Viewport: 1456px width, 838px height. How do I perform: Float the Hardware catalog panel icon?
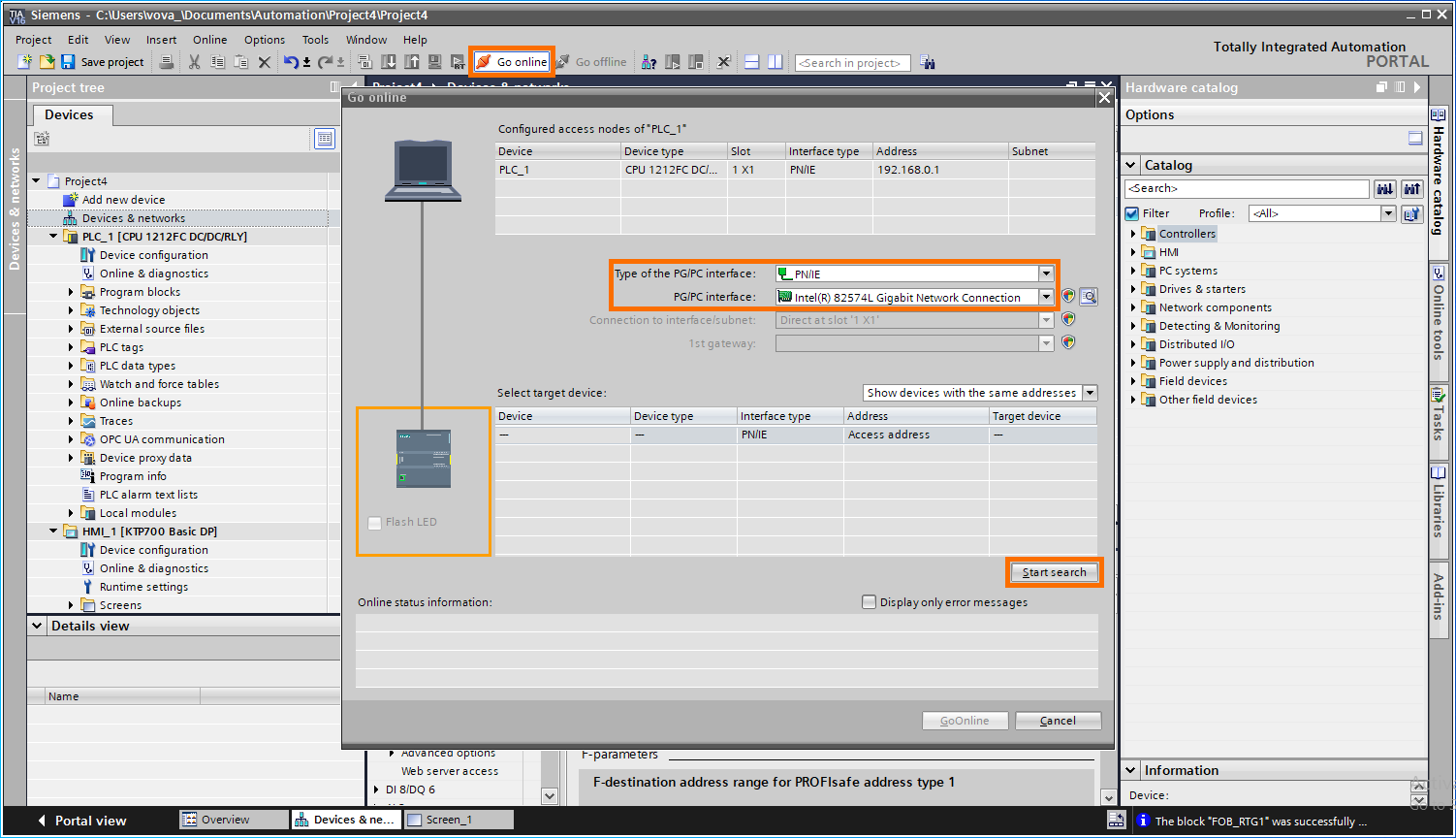click(1382, 87)
